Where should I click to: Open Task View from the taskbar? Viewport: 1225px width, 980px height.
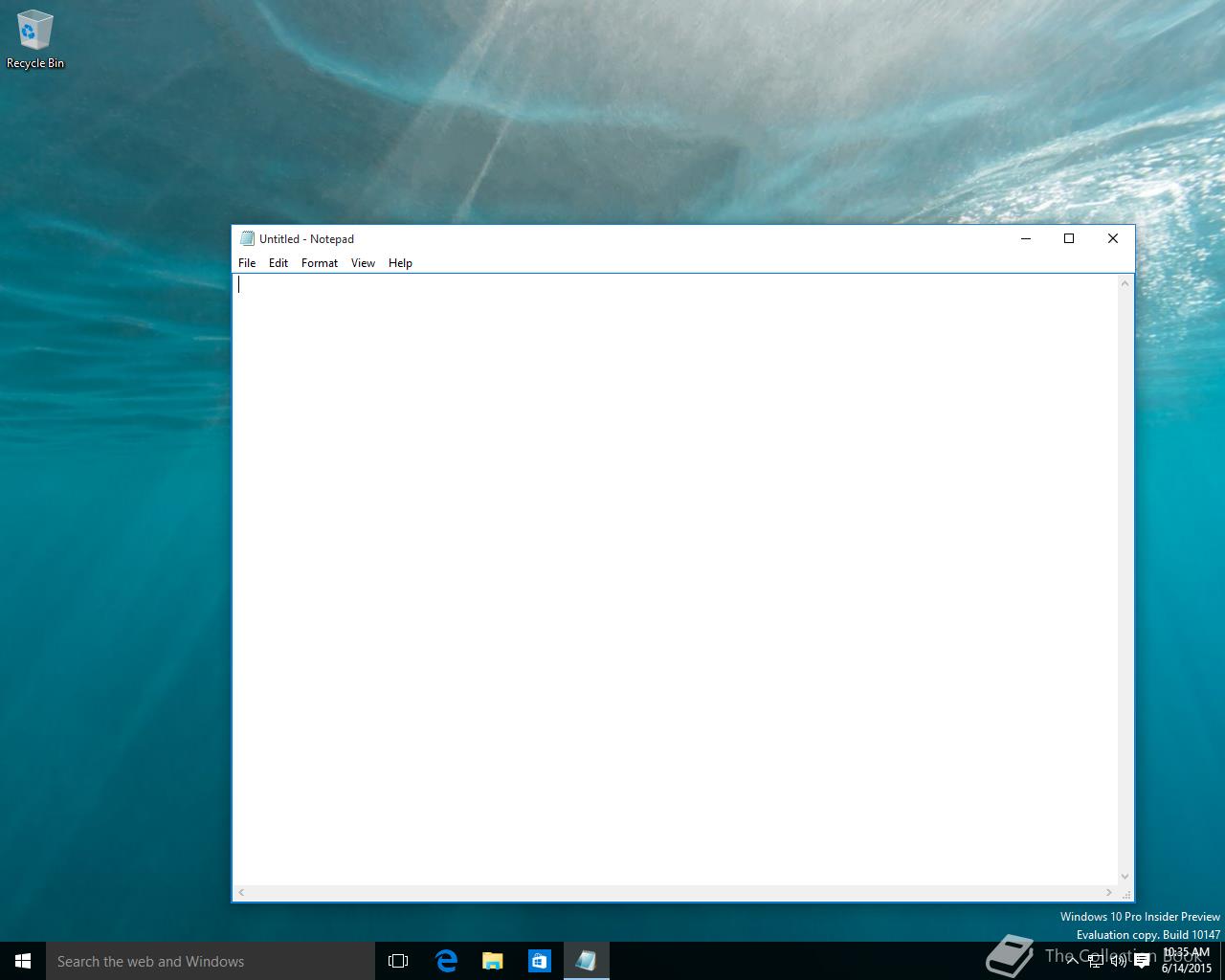pos(398,961)
